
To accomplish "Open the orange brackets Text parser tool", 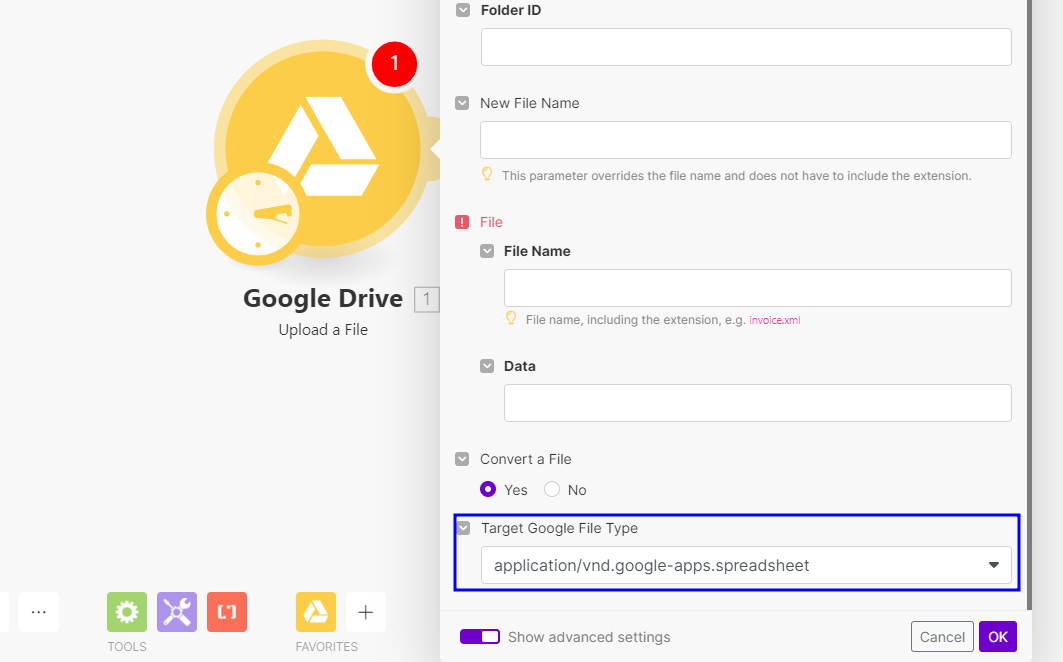I will 227,612.
